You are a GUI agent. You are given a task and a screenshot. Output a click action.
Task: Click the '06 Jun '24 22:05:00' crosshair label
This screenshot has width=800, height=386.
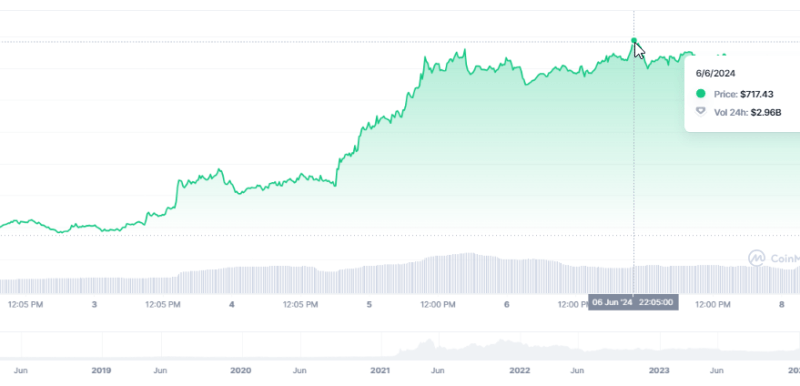point(633,302)
